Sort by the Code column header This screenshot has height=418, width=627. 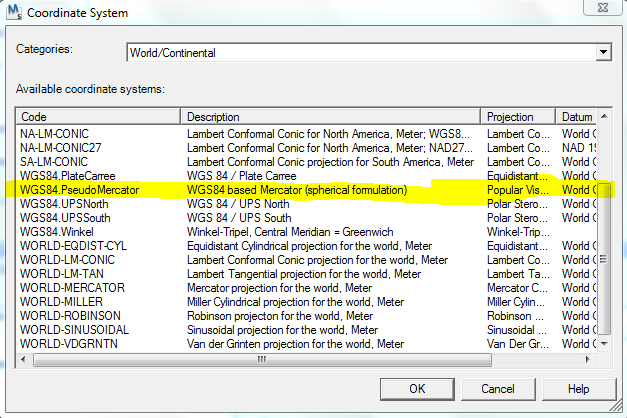(98, 117)
